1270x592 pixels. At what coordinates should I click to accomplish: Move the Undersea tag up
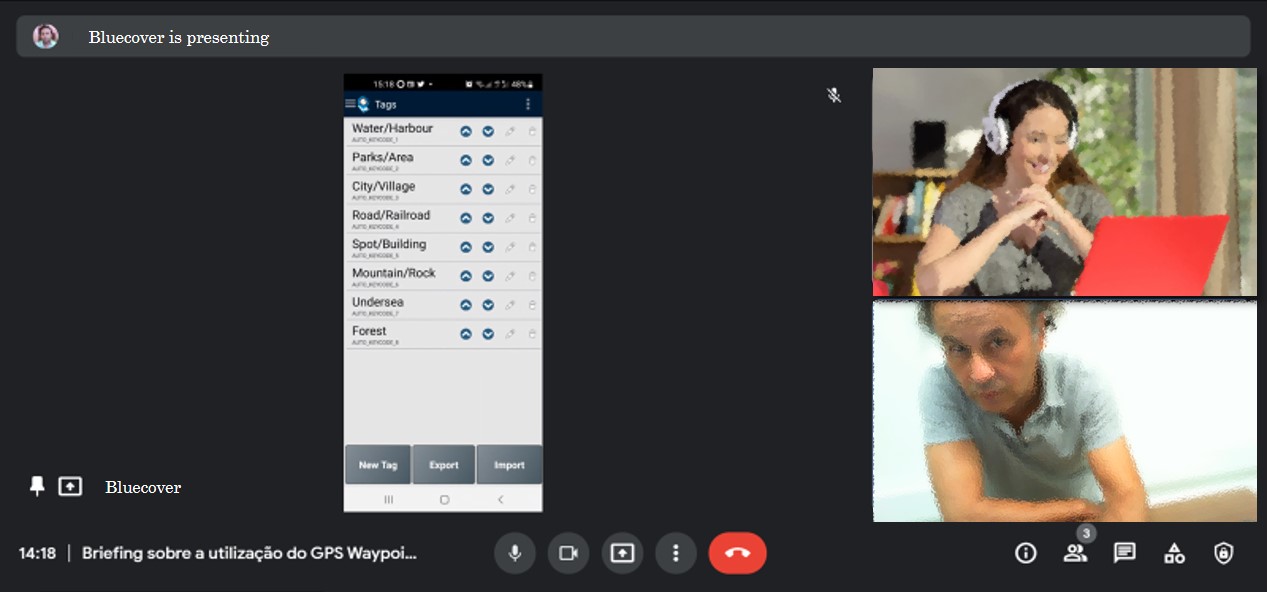click(466, 305)
